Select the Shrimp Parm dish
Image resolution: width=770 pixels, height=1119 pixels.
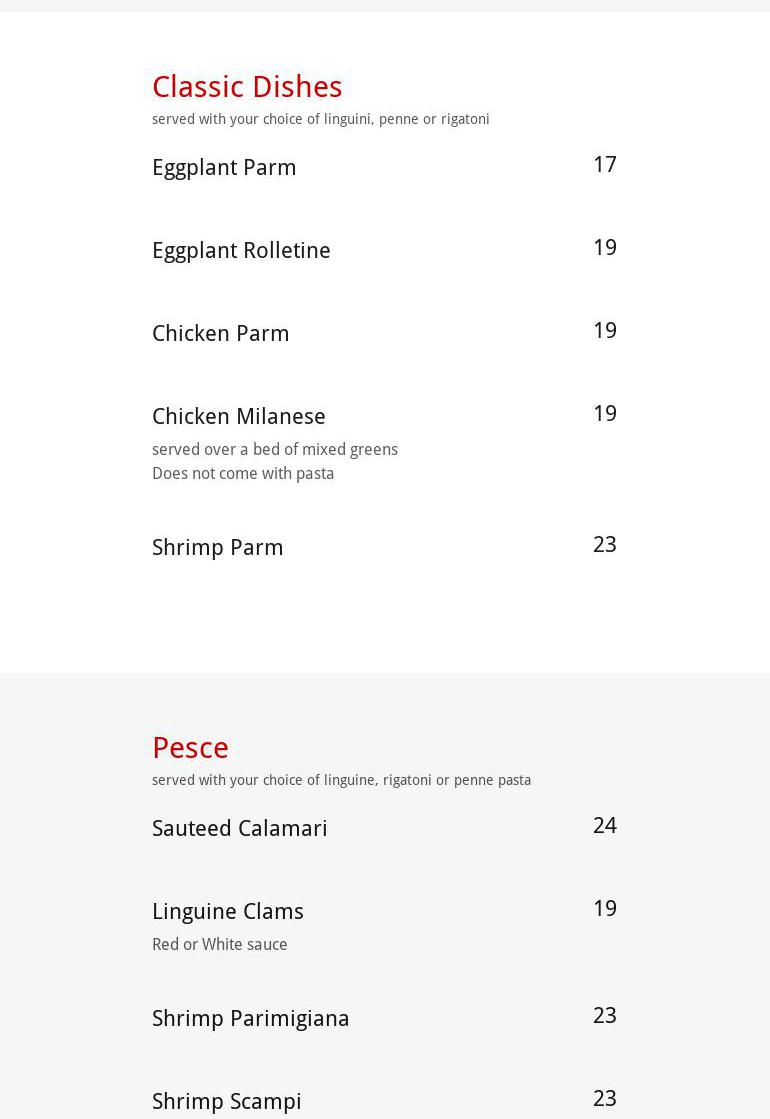pos(217,547)
